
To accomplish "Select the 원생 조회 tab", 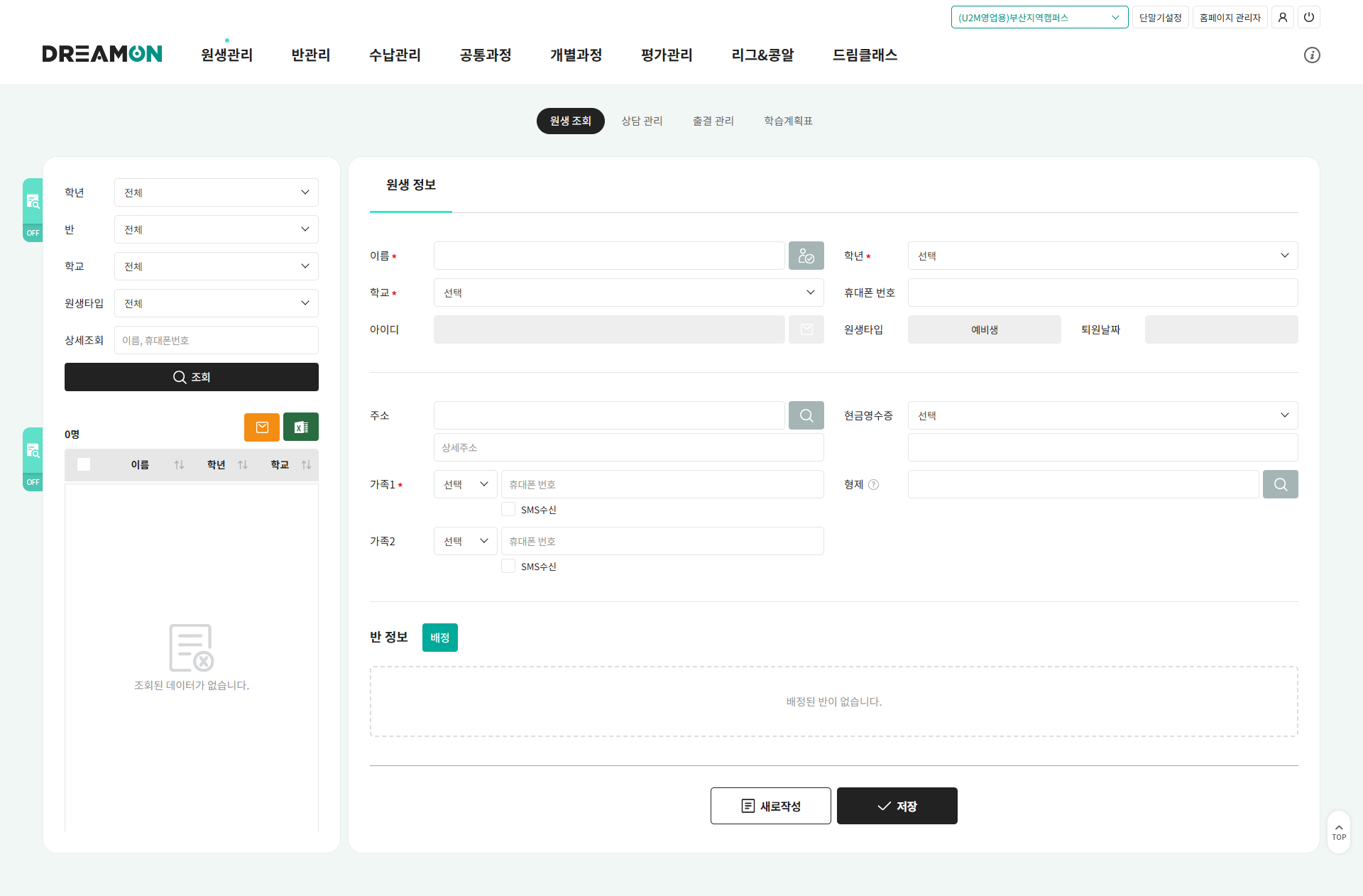I will (x=571, y=121).
